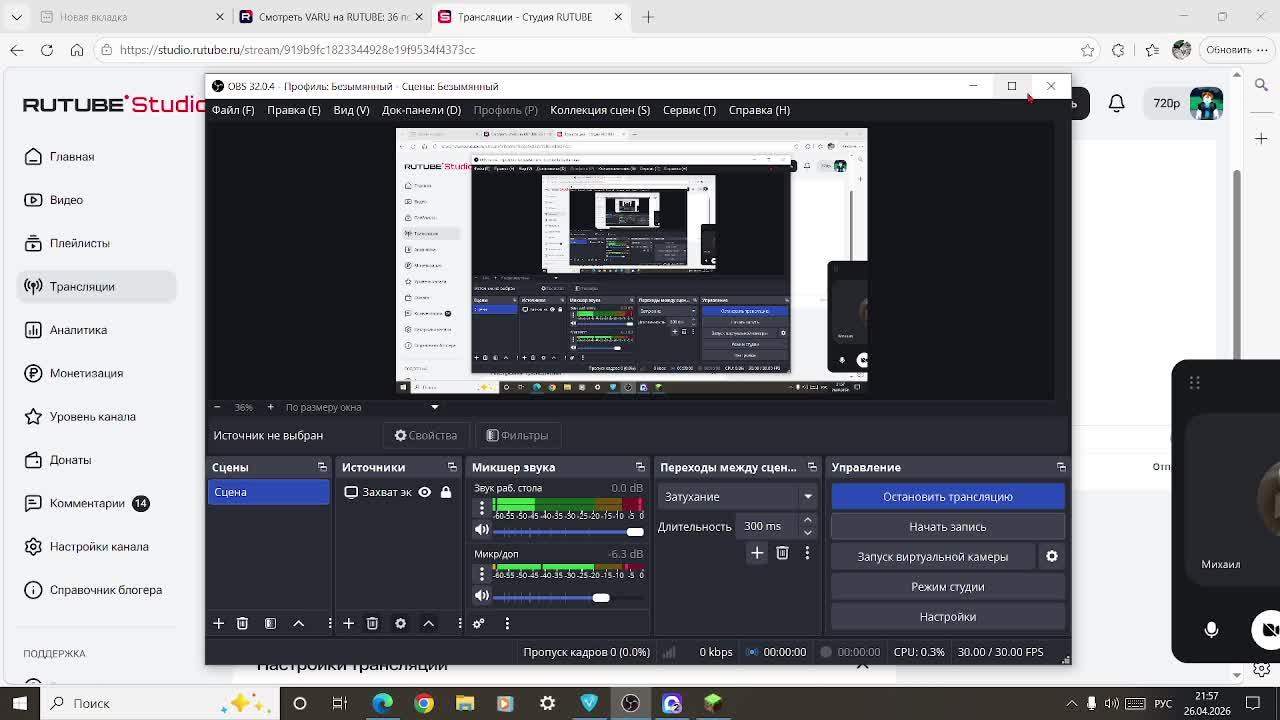Adjust Микр/доп volume slider
Image resolution: width=1280 pixels, height=720 pixels.
[x=567, y=597]
